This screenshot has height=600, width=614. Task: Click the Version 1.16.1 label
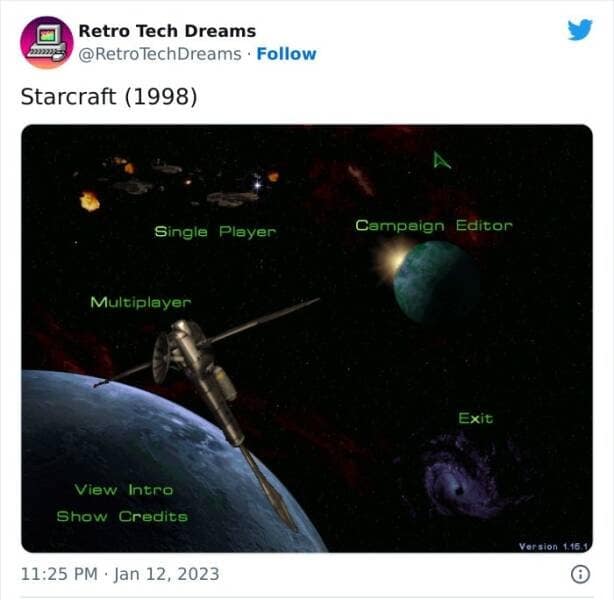[x=554, y=546]
